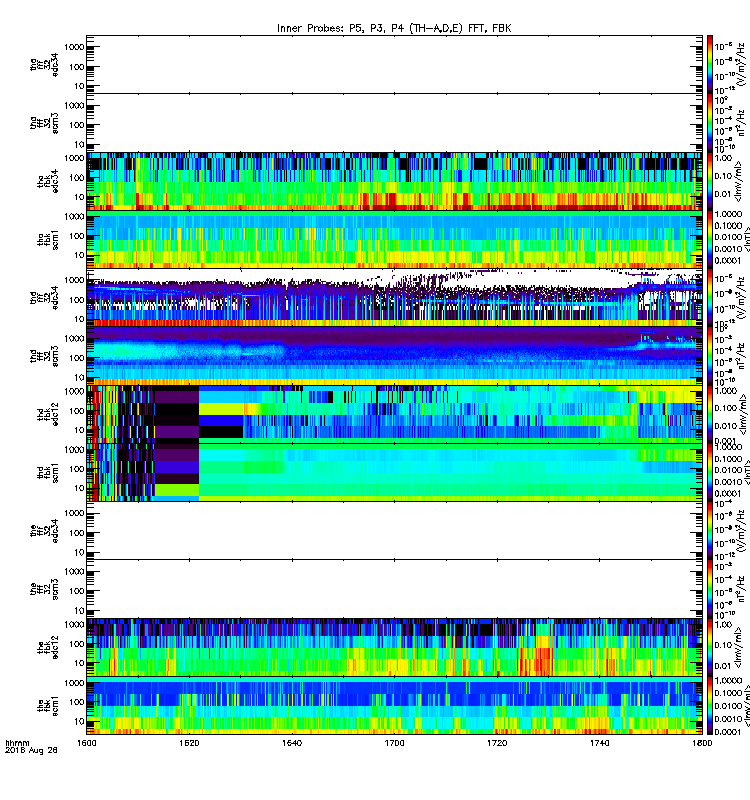Select the 'thd fbk scm1' axis label
Viewport: 750px width, 800px height.
48,473
